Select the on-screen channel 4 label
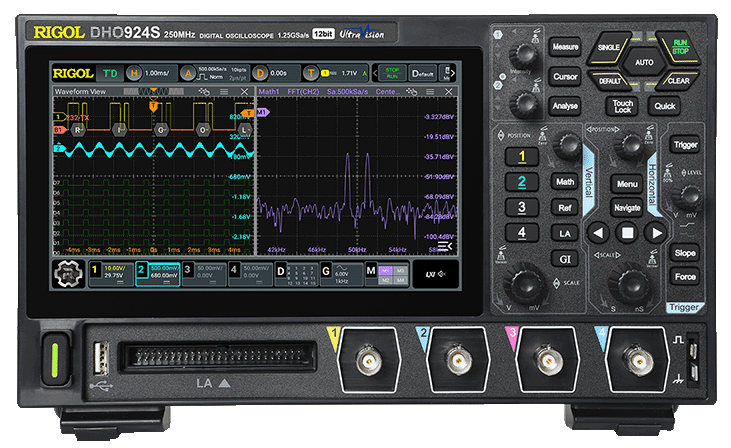 [x=233, y=269]
